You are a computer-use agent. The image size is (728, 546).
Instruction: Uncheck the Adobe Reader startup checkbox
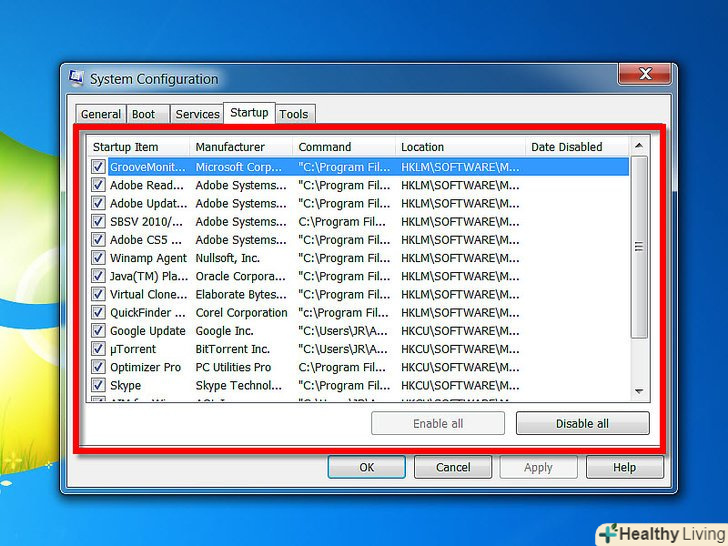point(98,185)
